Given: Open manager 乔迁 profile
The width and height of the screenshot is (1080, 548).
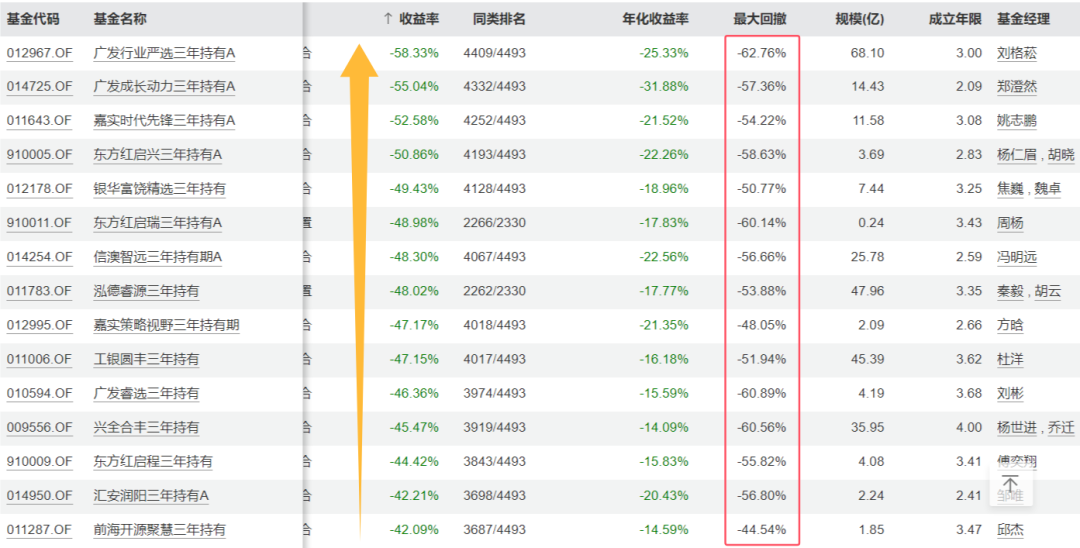Looking at the screenshot, I should 1061,428.
